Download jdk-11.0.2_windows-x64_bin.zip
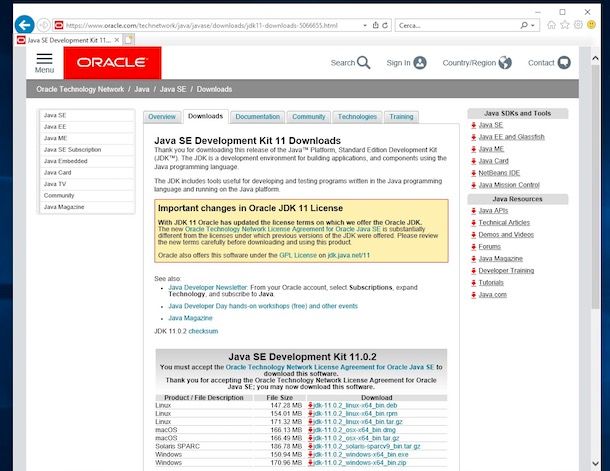 (x=360, y=463)
